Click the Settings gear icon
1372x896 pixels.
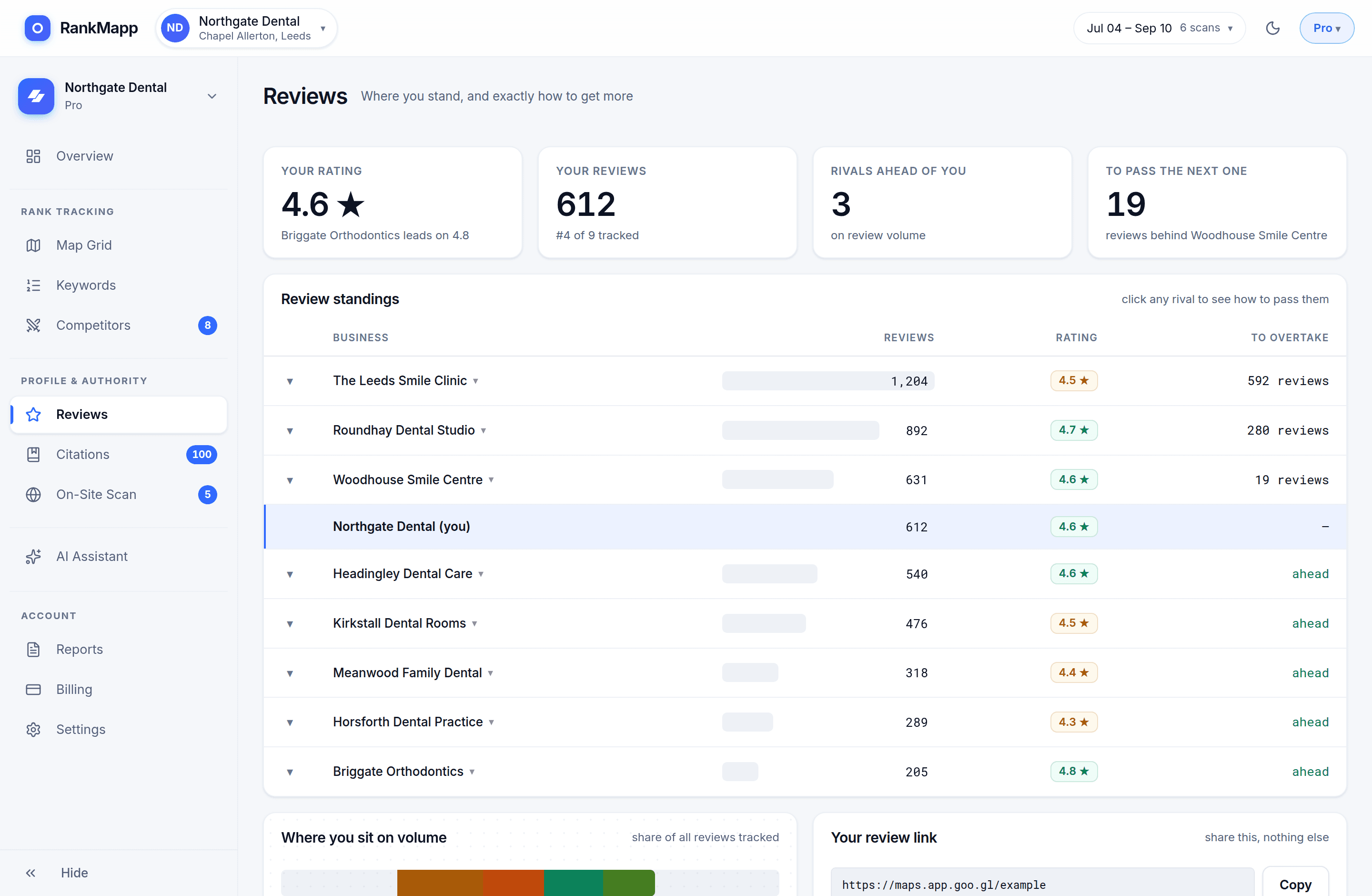coord(33,729)
